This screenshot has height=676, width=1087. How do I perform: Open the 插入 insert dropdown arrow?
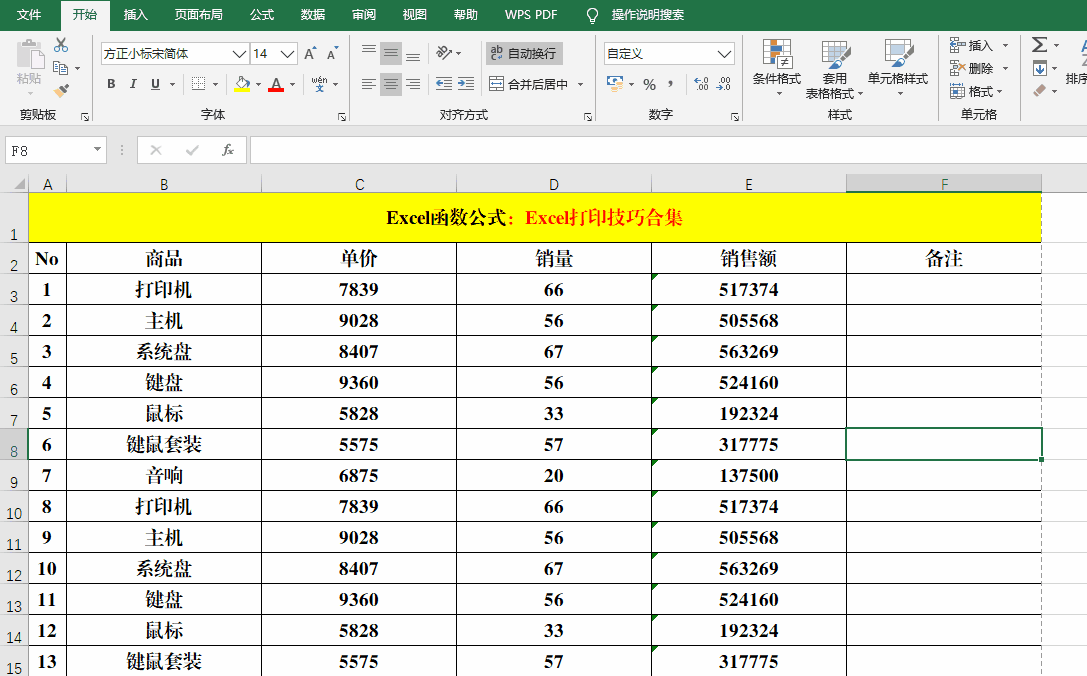point(1005,45)
